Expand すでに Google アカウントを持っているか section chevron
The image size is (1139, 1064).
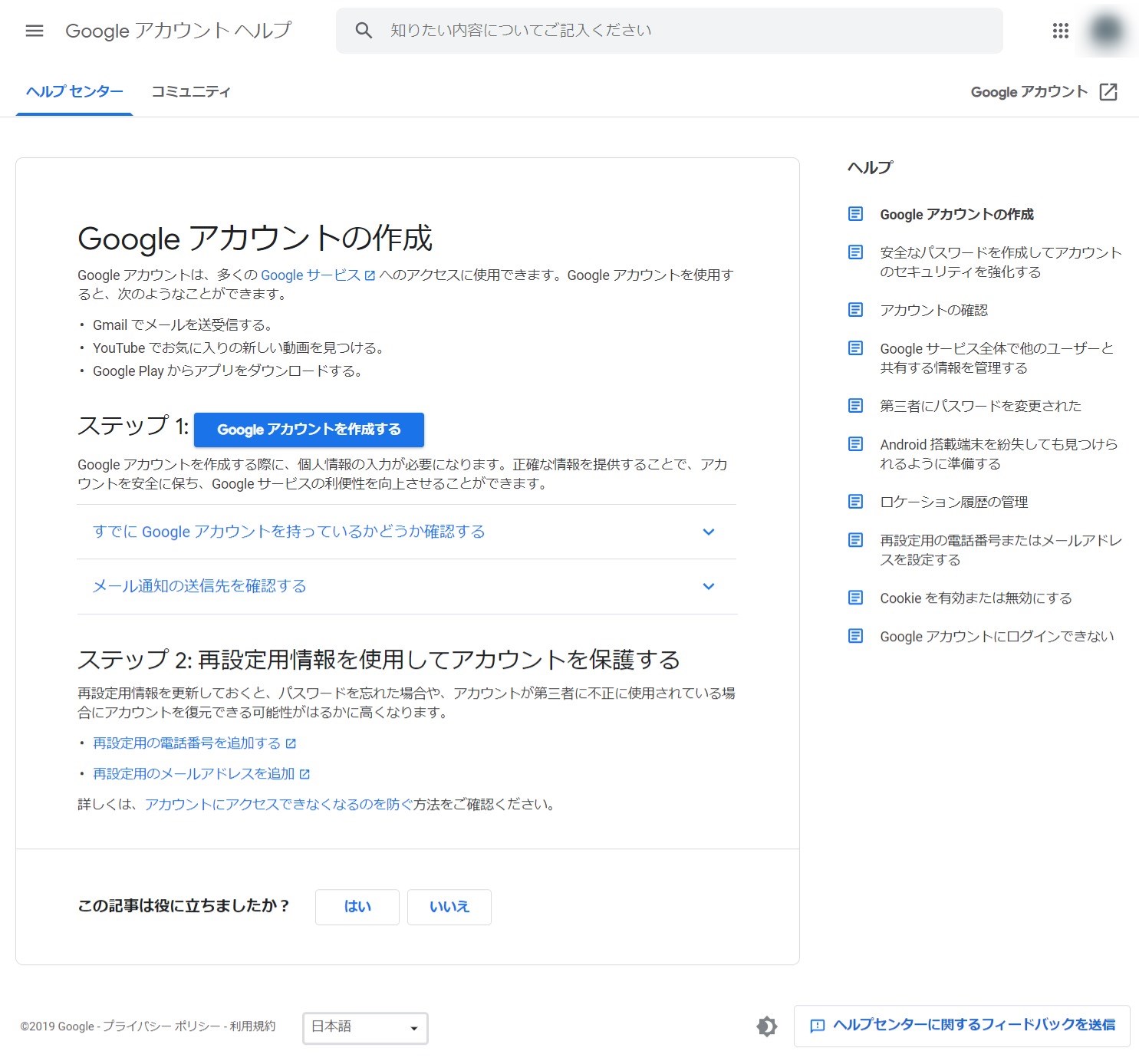709,532
